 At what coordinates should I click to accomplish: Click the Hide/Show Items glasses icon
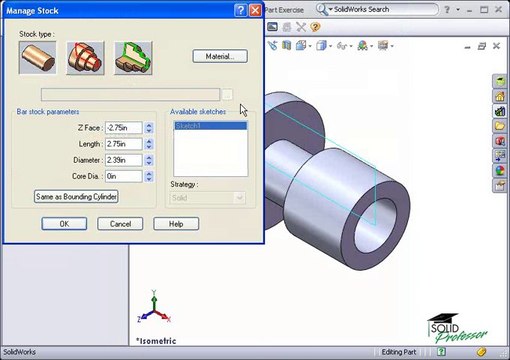click(x=342, y=46)
